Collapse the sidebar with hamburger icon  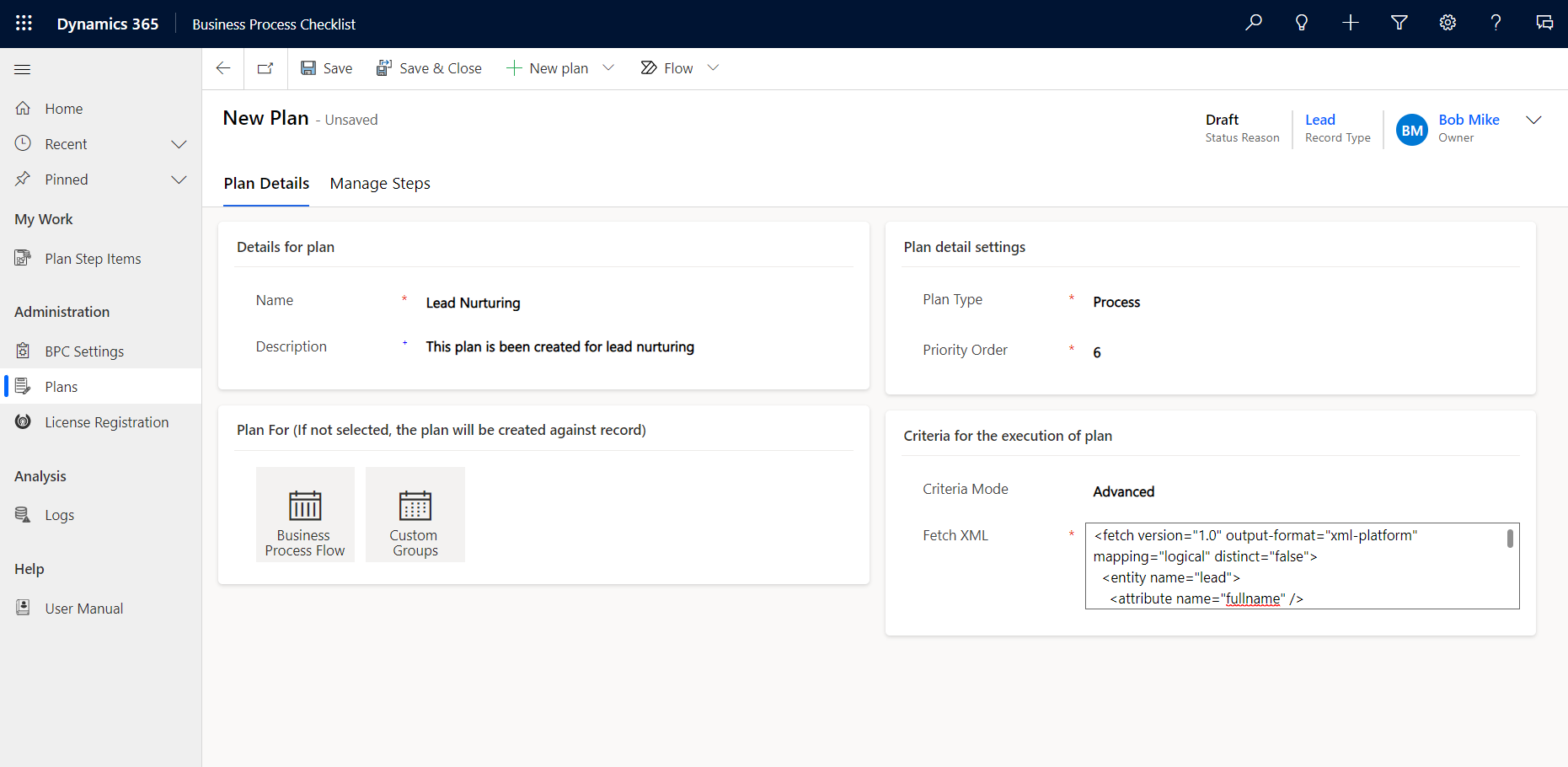[23, 69]
